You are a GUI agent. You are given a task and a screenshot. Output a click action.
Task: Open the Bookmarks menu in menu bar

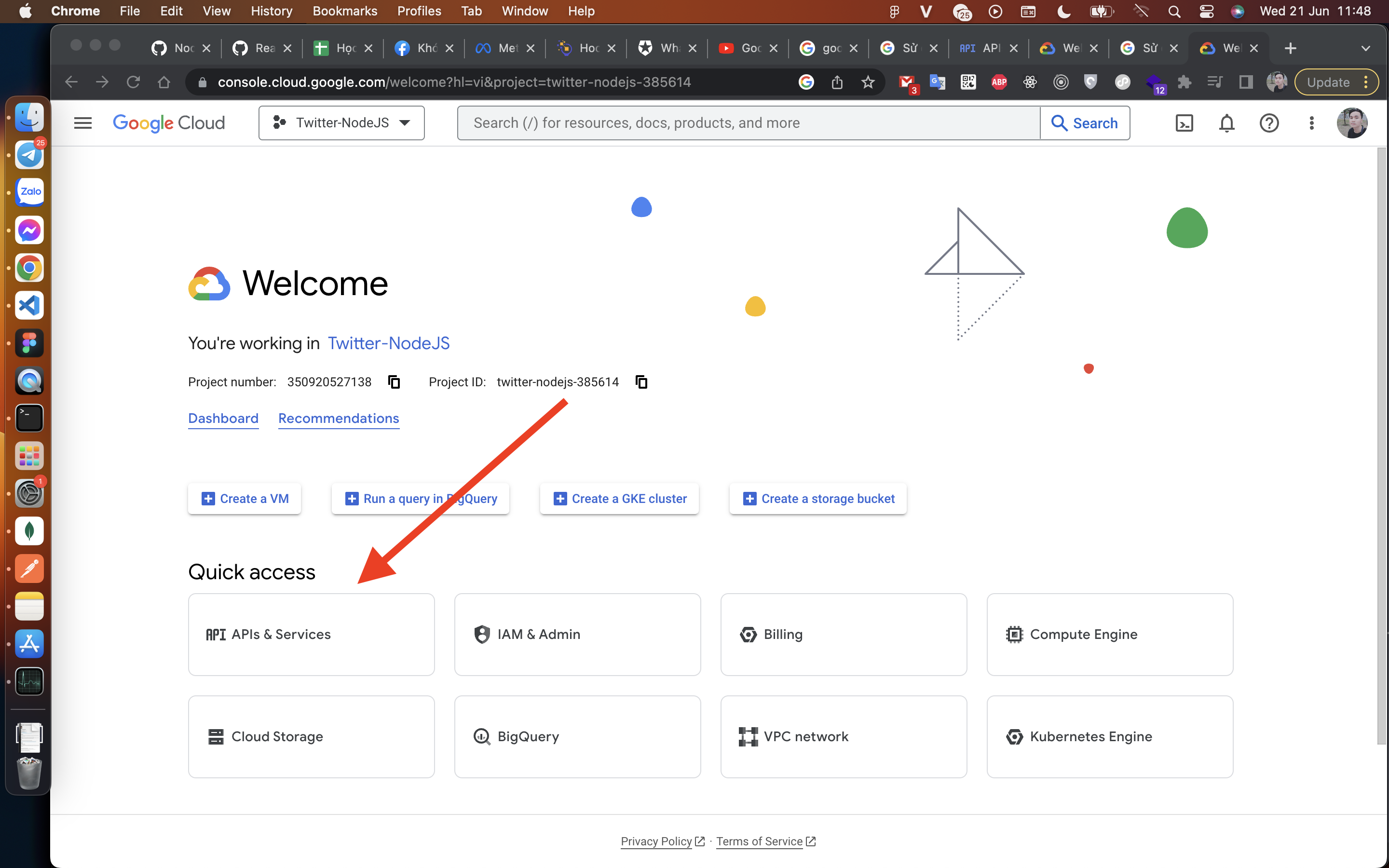click(344, 11)
